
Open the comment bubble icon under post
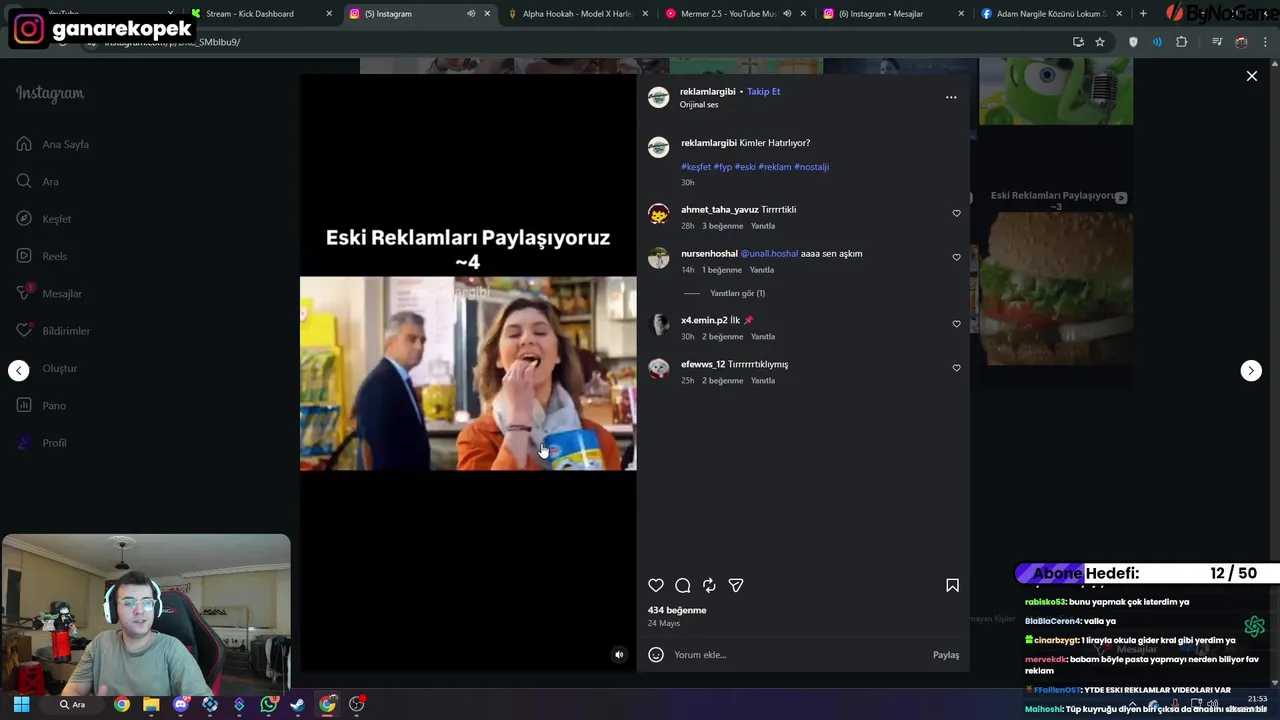(683, 585)
